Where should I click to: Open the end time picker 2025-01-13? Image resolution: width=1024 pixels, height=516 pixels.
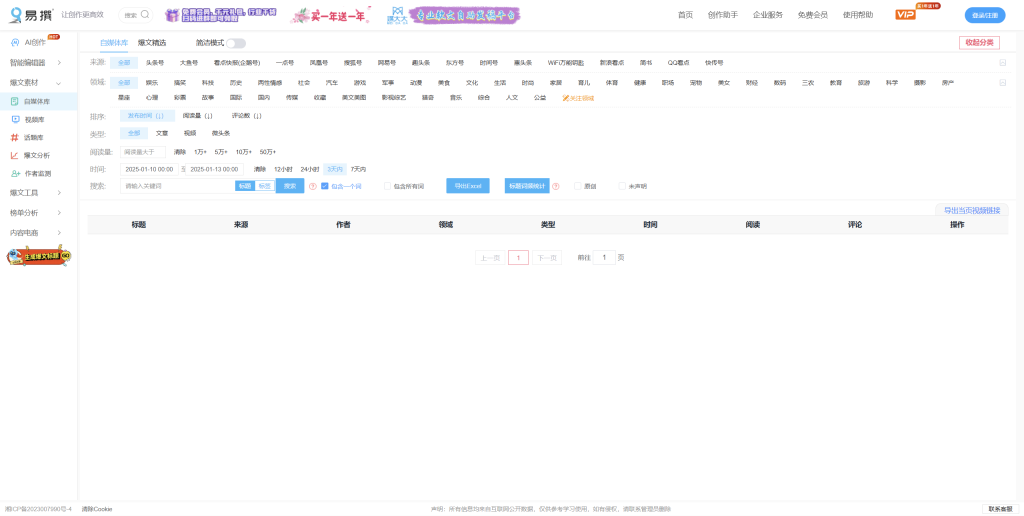click(x=214, y=169)
